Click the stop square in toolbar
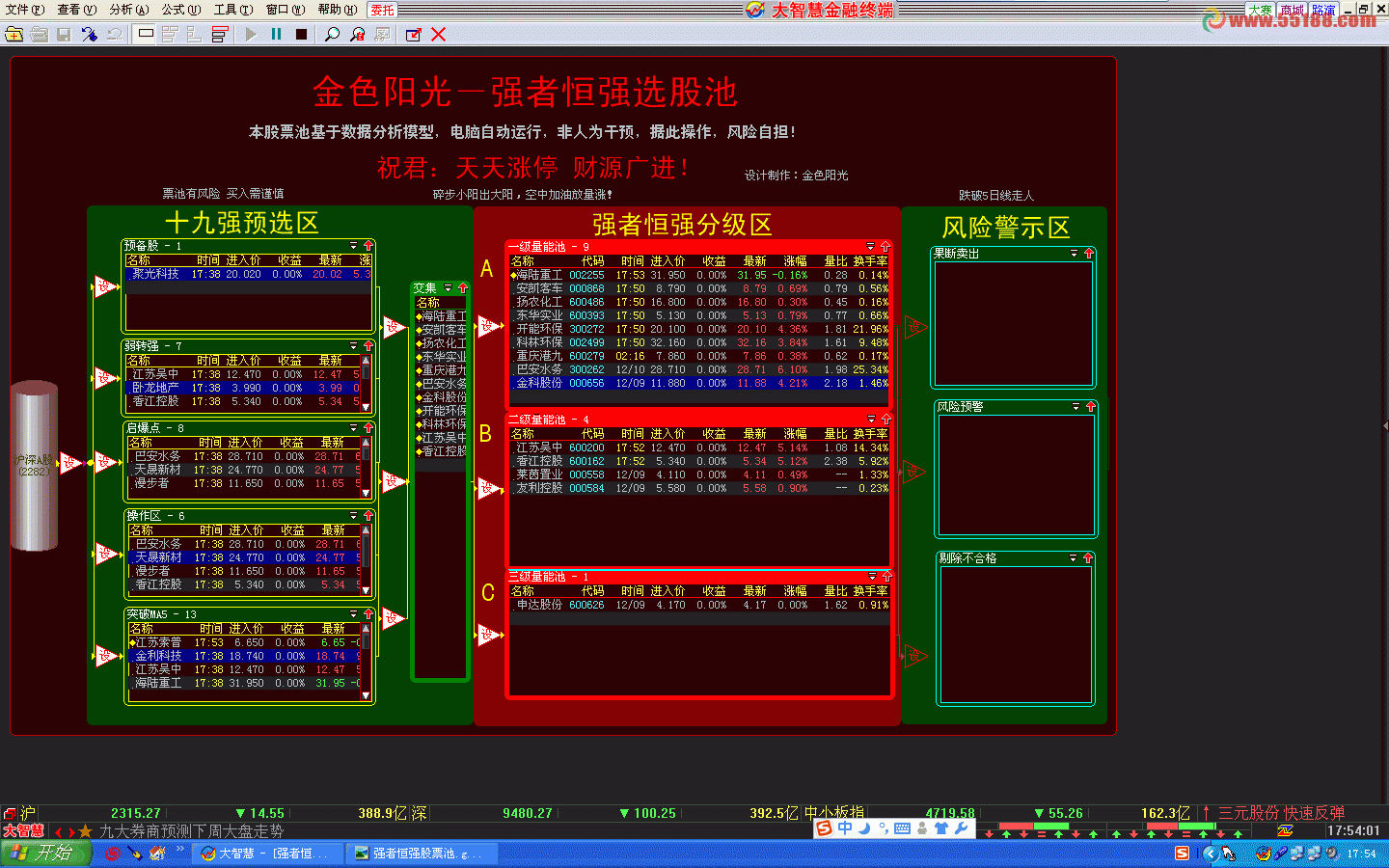1389x868 pixels. [301, 34]
